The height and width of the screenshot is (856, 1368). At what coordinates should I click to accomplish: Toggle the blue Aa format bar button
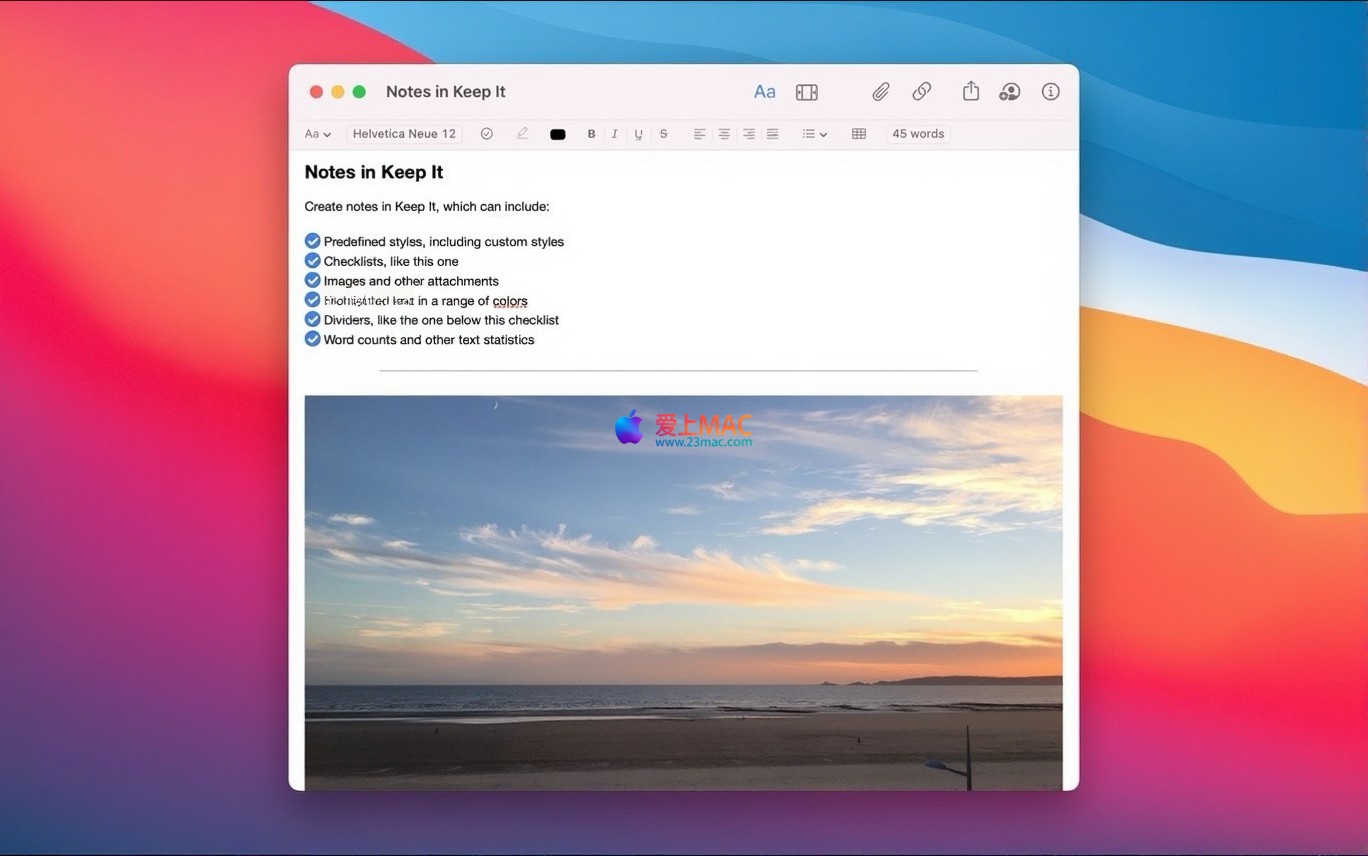point(764,92)
